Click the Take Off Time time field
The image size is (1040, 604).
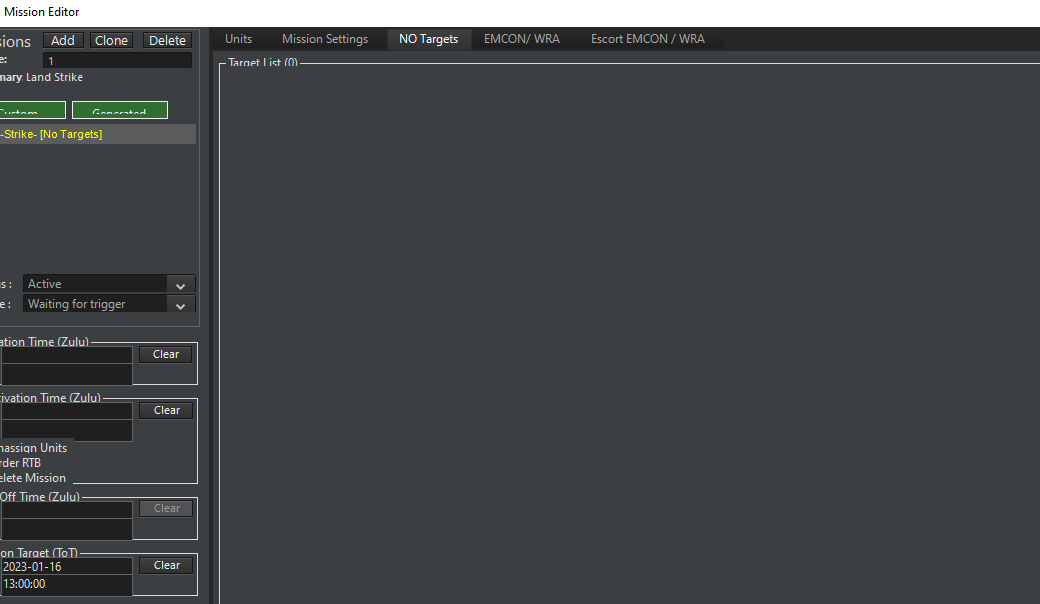tap(66, 528)
